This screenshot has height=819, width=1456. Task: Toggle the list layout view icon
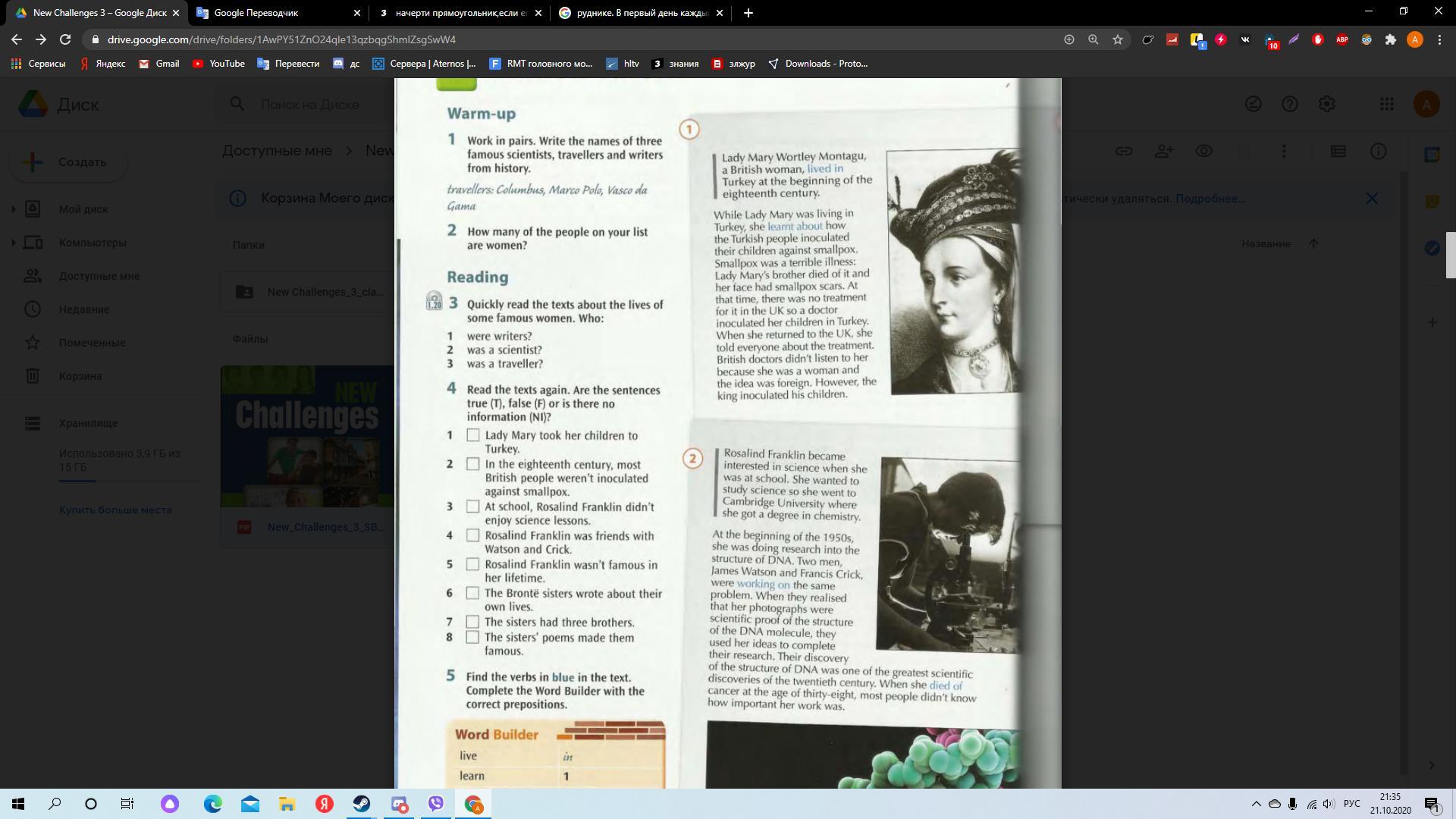[x=1338, y=152]
